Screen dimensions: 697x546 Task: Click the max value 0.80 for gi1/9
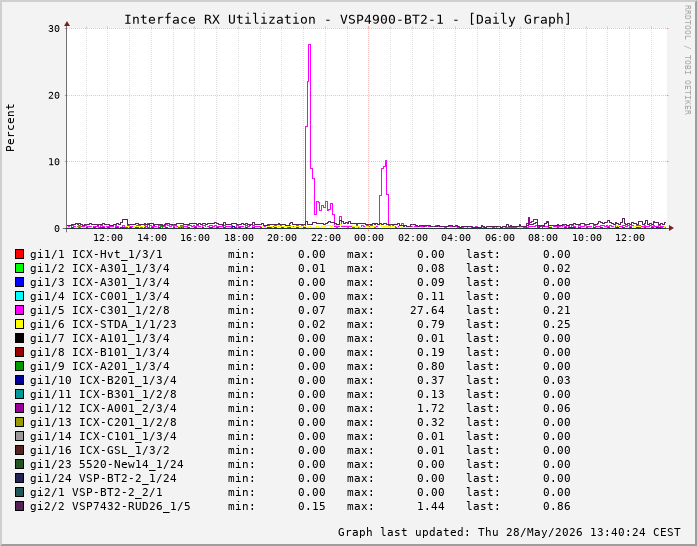431,366
